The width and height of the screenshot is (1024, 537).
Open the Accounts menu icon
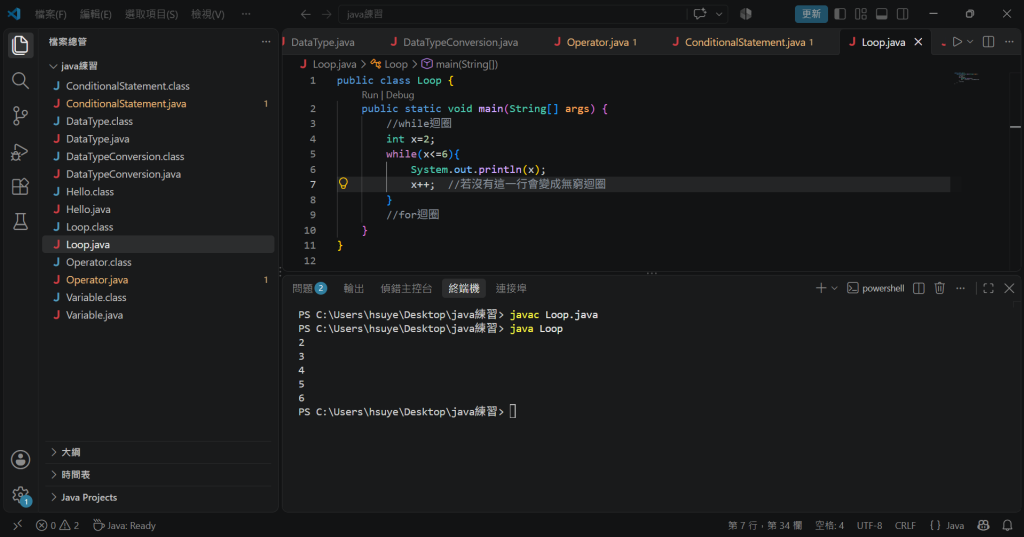click(x=20, y=459)
